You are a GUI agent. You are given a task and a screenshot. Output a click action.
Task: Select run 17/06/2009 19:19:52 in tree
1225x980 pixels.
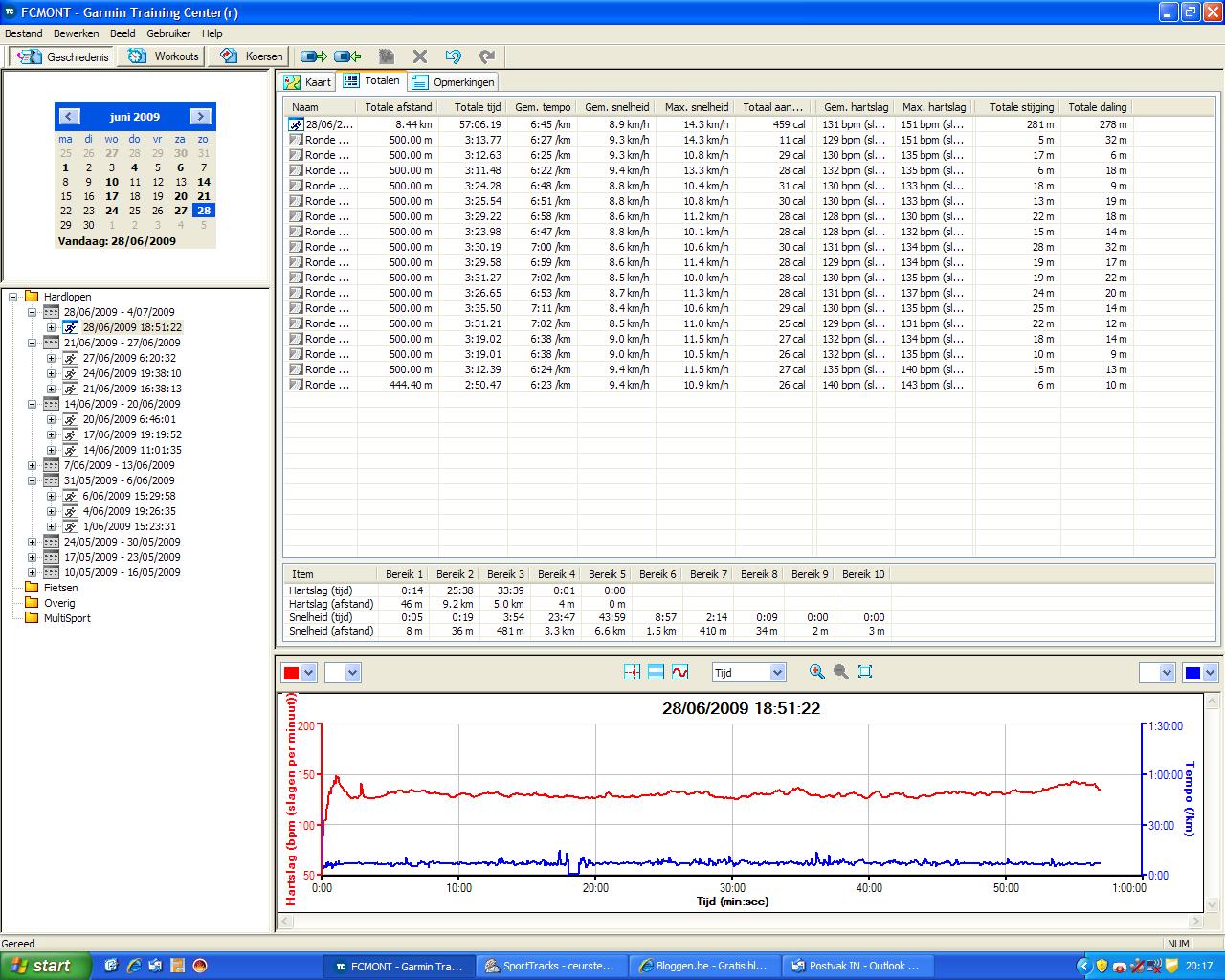pos(132,434)
